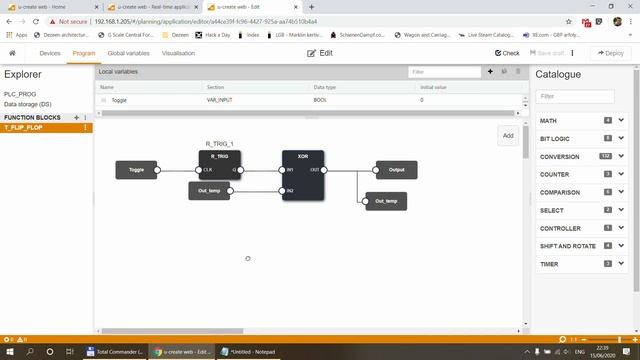Screen dimensions: 640x360
Task: Select the Out_temp node feeding XOR IN2
Action: (209, 191)
